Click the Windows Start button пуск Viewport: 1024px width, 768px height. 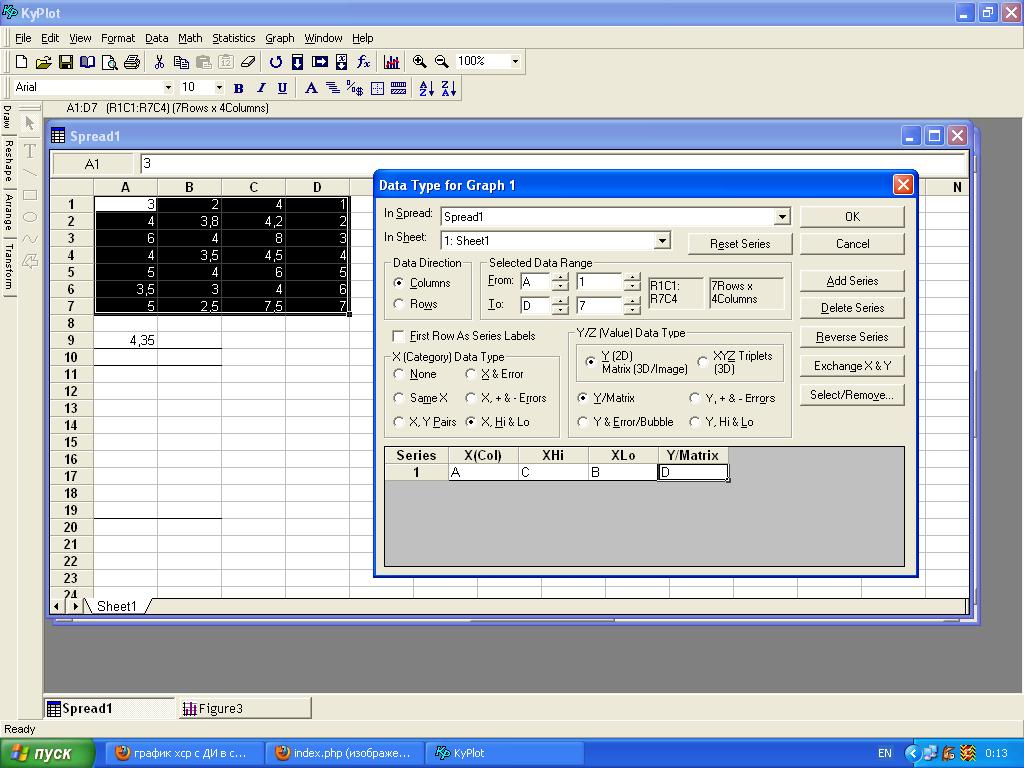(x=48, y=753)
